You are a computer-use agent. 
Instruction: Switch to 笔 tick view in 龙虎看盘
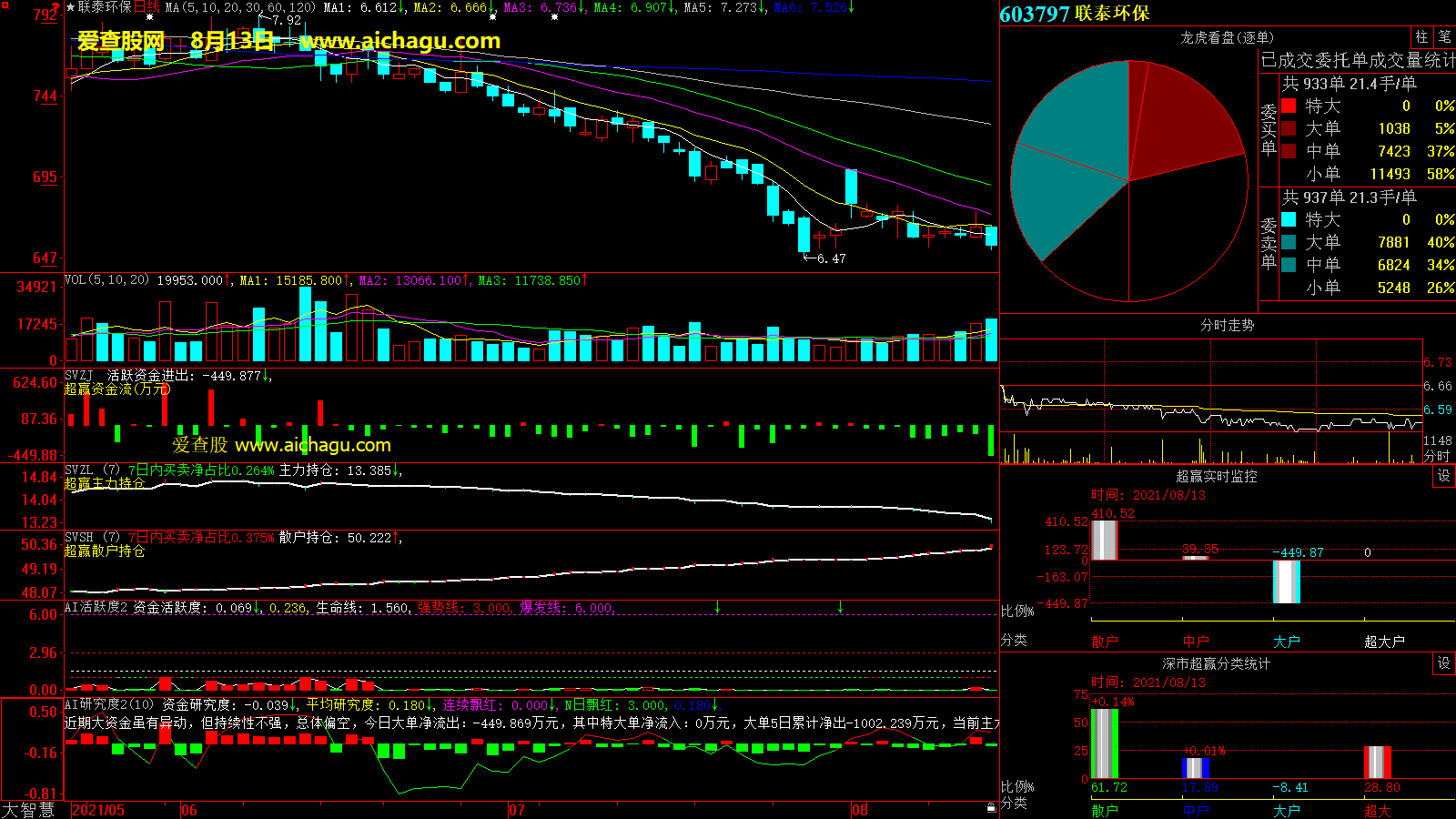1444,37
